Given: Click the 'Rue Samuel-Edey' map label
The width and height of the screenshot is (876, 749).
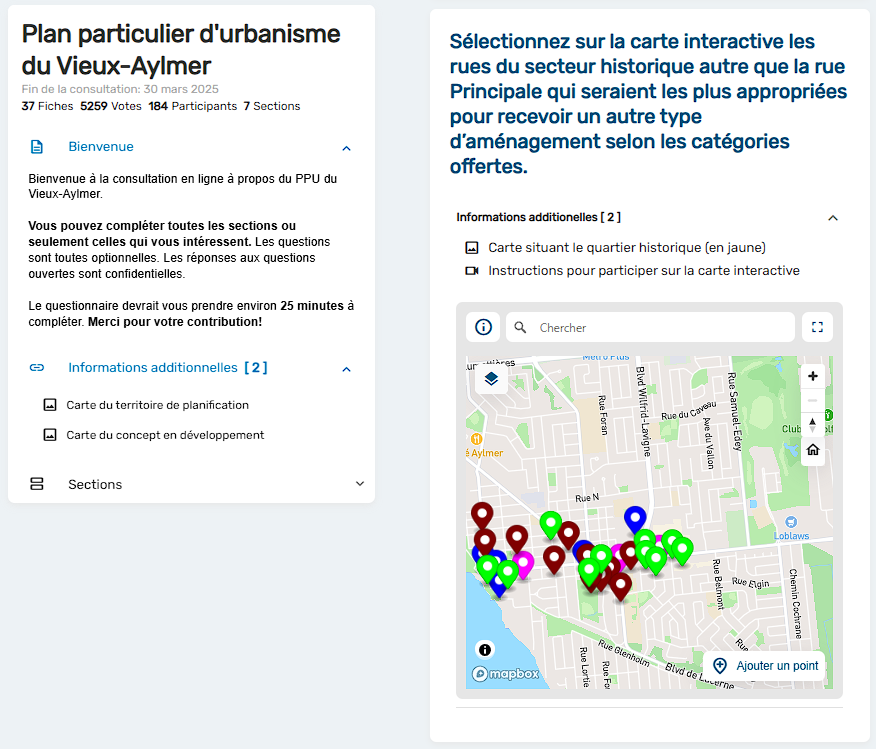Looking at the screenshot, I should 734,411.
